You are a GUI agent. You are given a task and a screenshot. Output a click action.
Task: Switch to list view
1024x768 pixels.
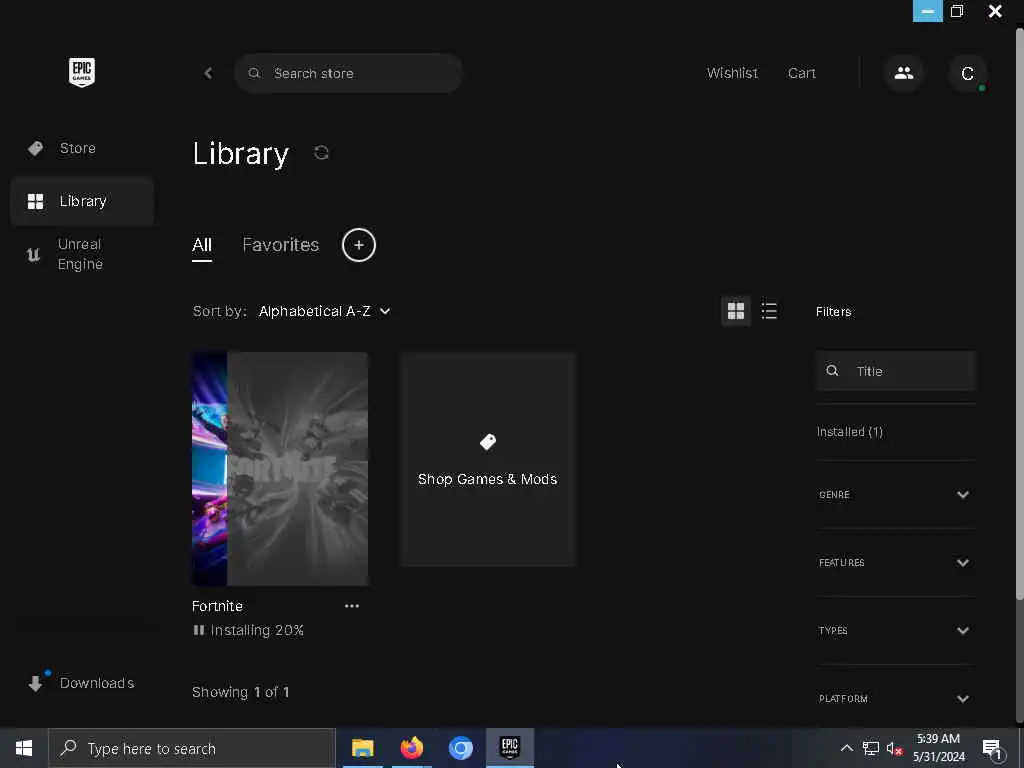tap(769, 311)
